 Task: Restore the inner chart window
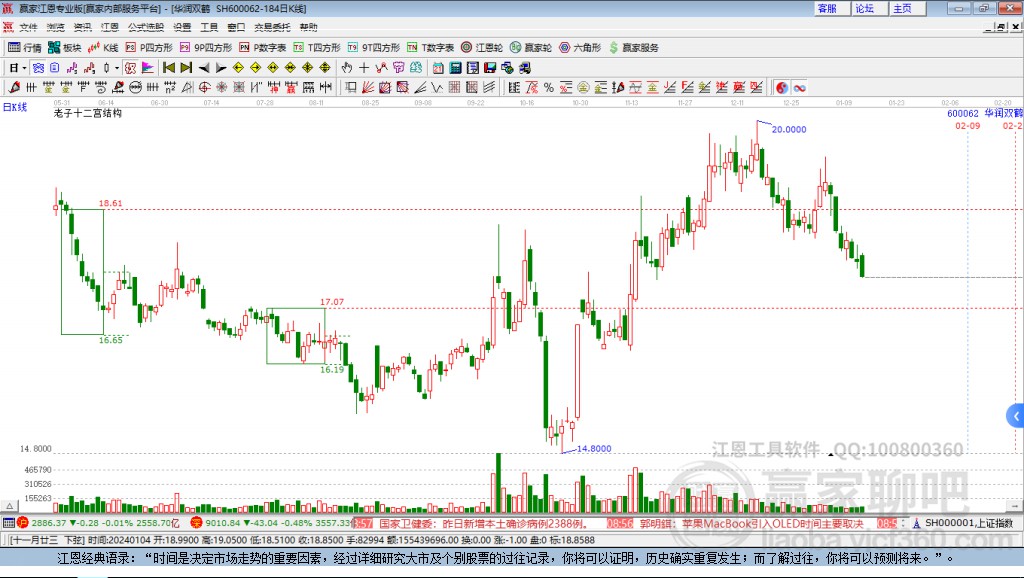point(1002,27)
